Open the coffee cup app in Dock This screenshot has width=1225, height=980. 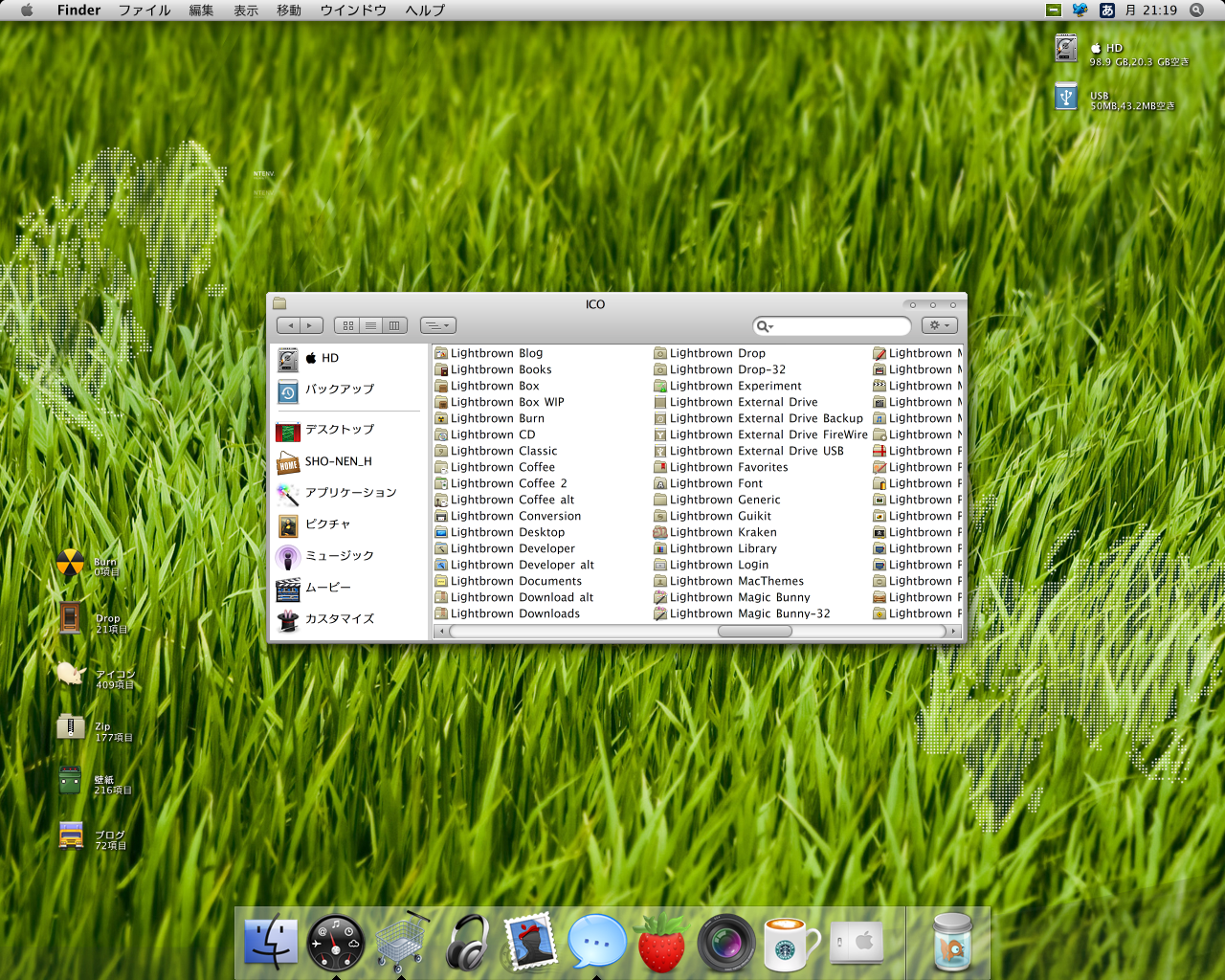coord(792,942)
